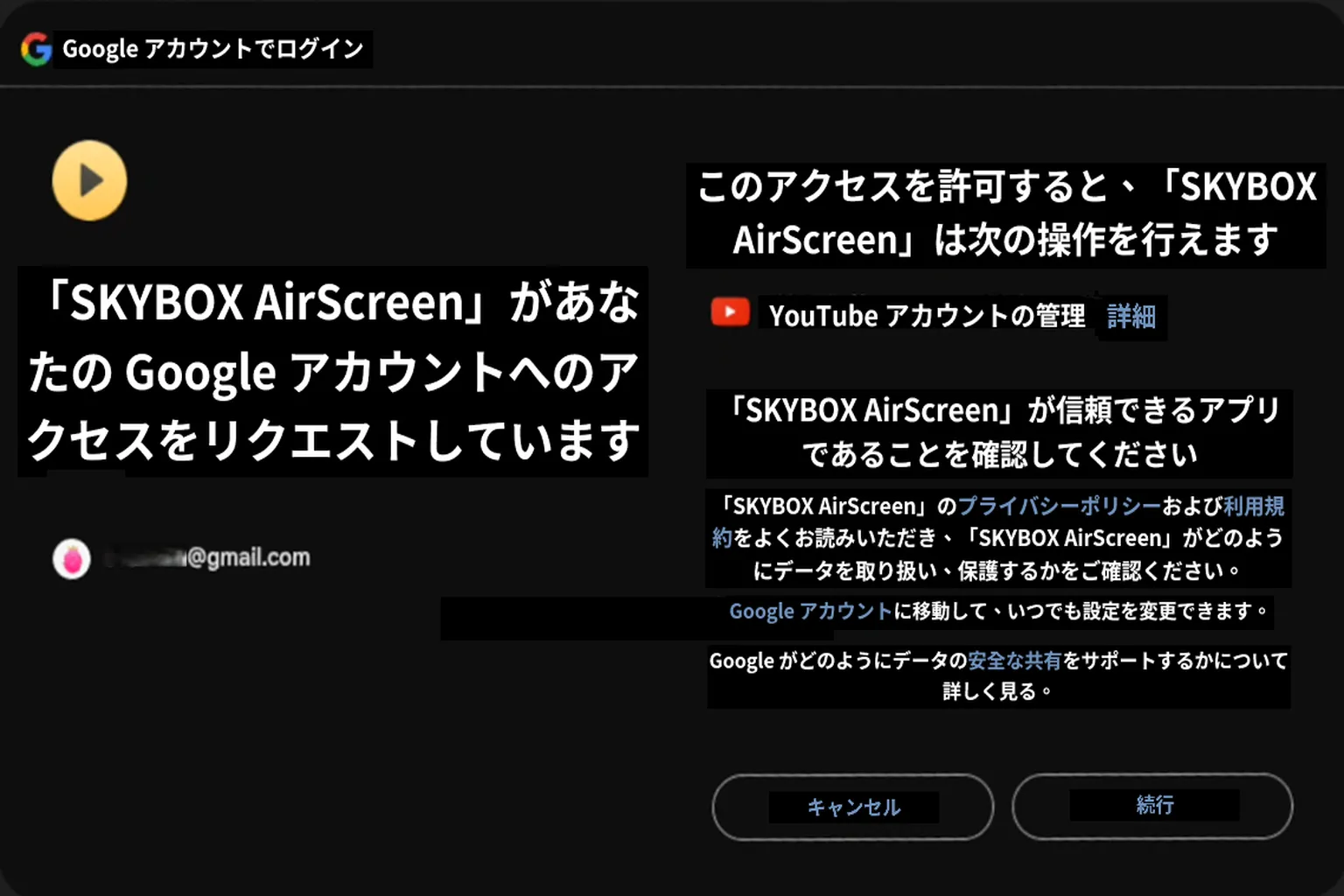Click the Google アカウントでログイン title
Screen dimensions: 1344x896
213,49
